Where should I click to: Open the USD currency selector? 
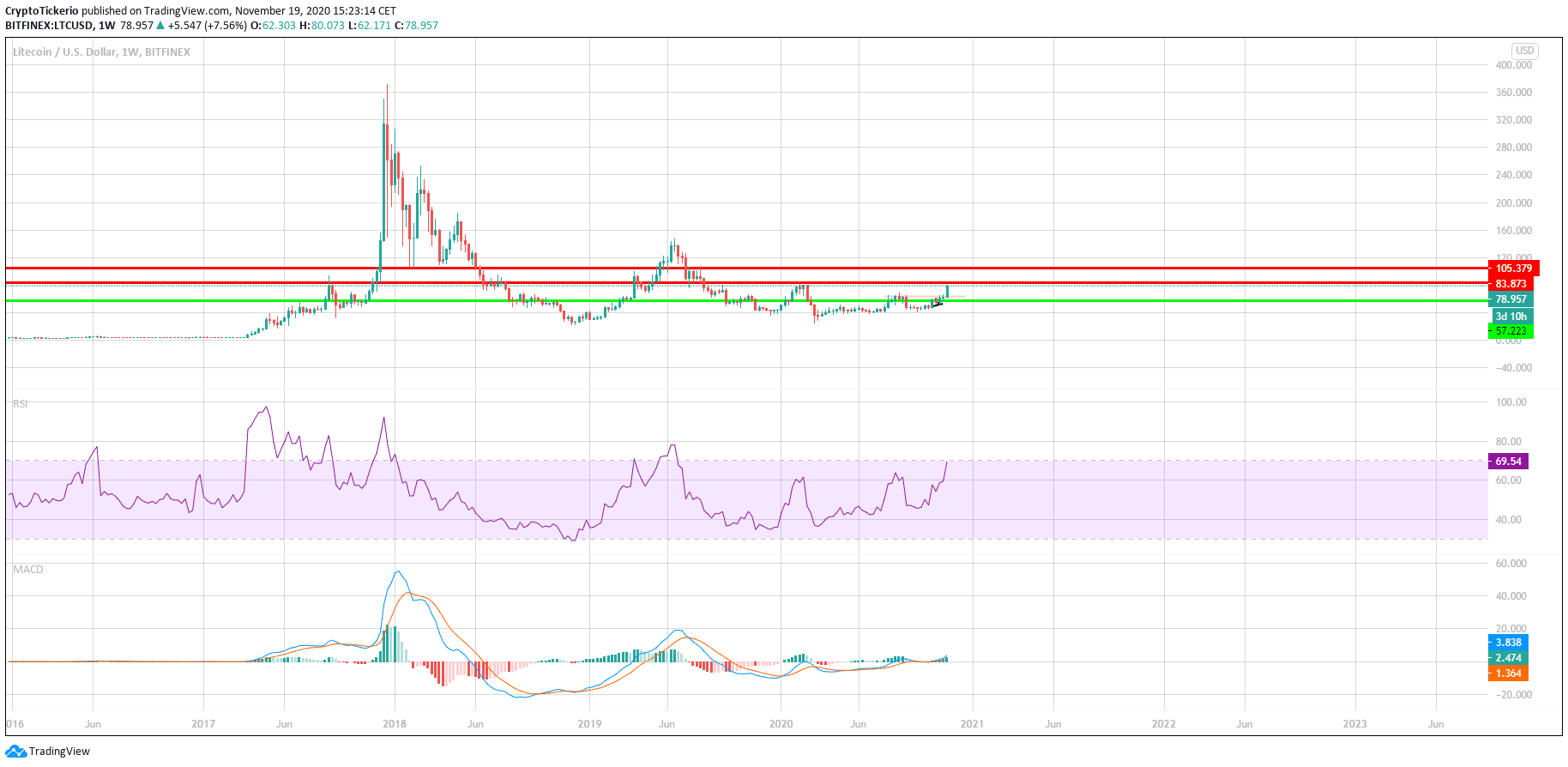click(1524, 51)
